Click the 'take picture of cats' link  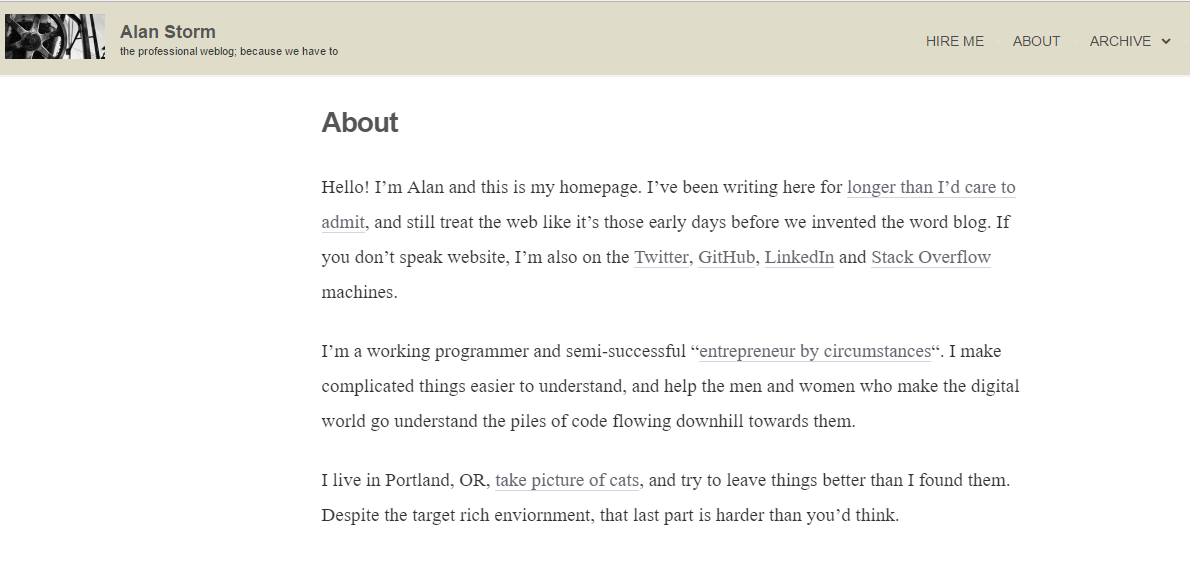click(x=567, y=480)
